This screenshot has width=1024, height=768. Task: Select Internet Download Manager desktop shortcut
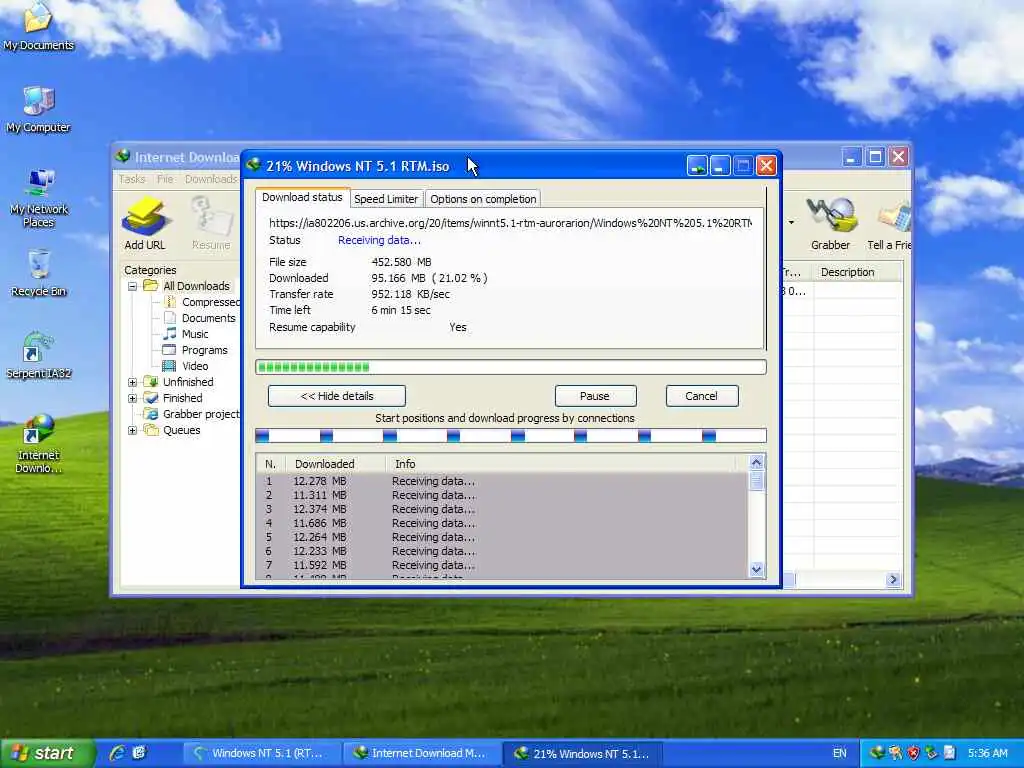click(39, 443)
